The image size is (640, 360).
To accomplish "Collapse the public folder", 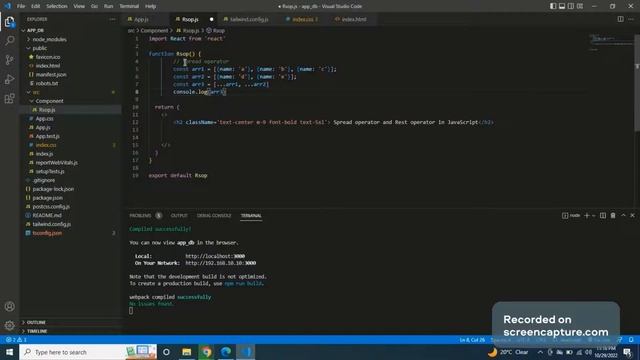I will 40,48.
